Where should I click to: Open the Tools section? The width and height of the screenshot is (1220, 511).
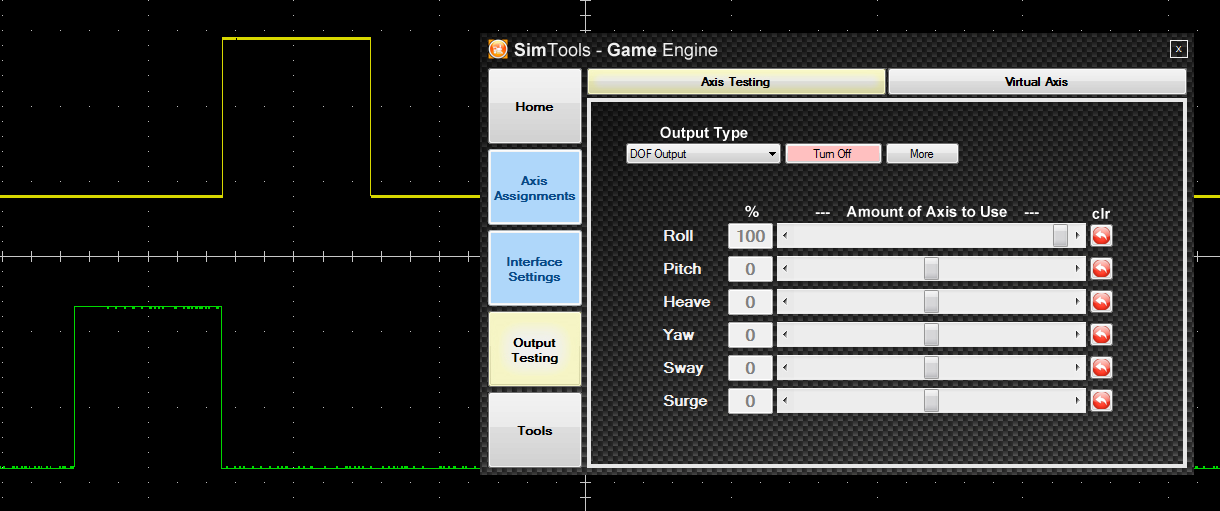(x=534, y=431)
